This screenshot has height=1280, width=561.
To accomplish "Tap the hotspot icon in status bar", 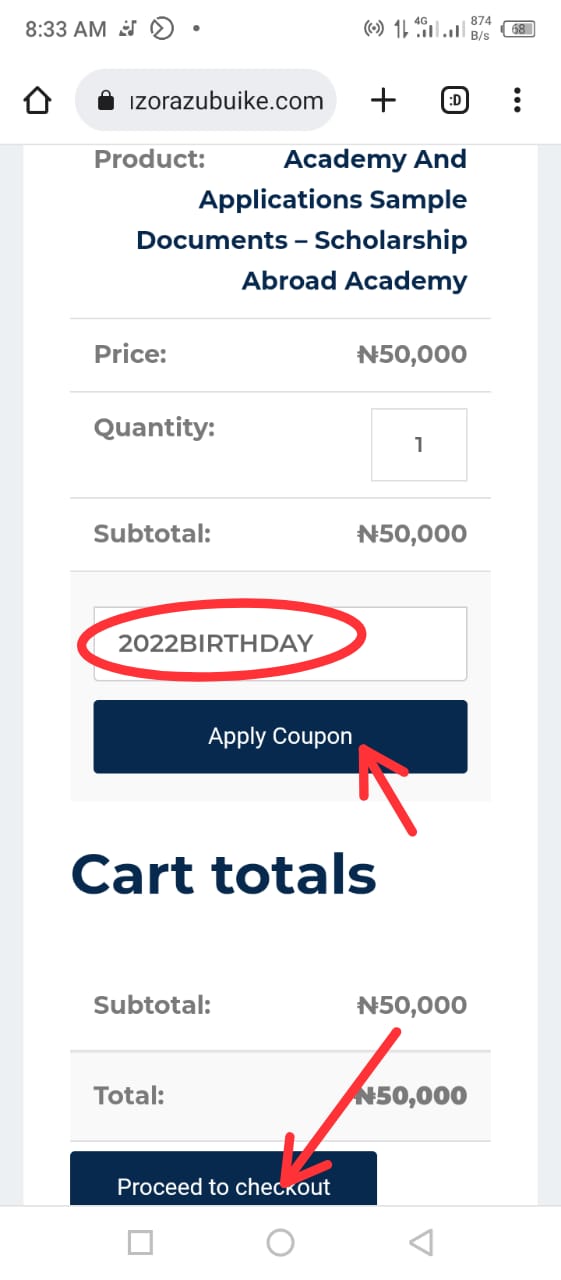I will click(373, 29).
